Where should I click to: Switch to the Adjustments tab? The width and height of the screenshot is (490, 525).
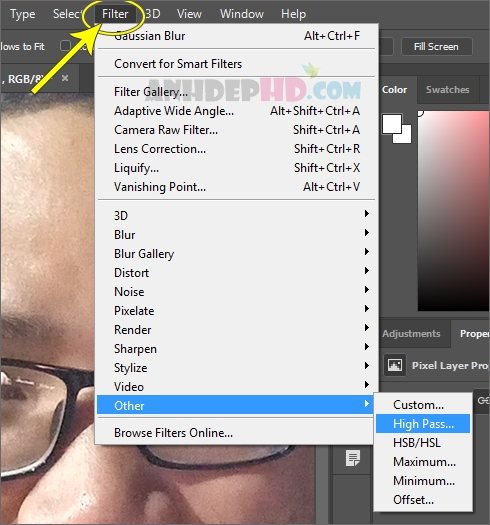coord(411,333)
